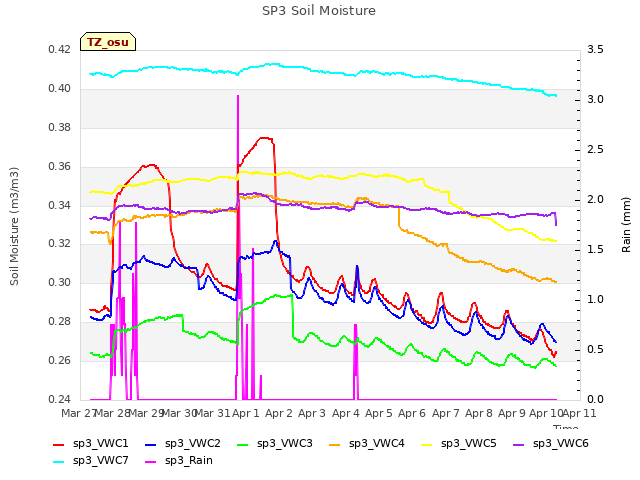The height and width of the screenshot is (480, 640).
Task: Click the cyan sp3_VWC7 legend swatch
Action: pyautogui.click(x=59, y=462)
